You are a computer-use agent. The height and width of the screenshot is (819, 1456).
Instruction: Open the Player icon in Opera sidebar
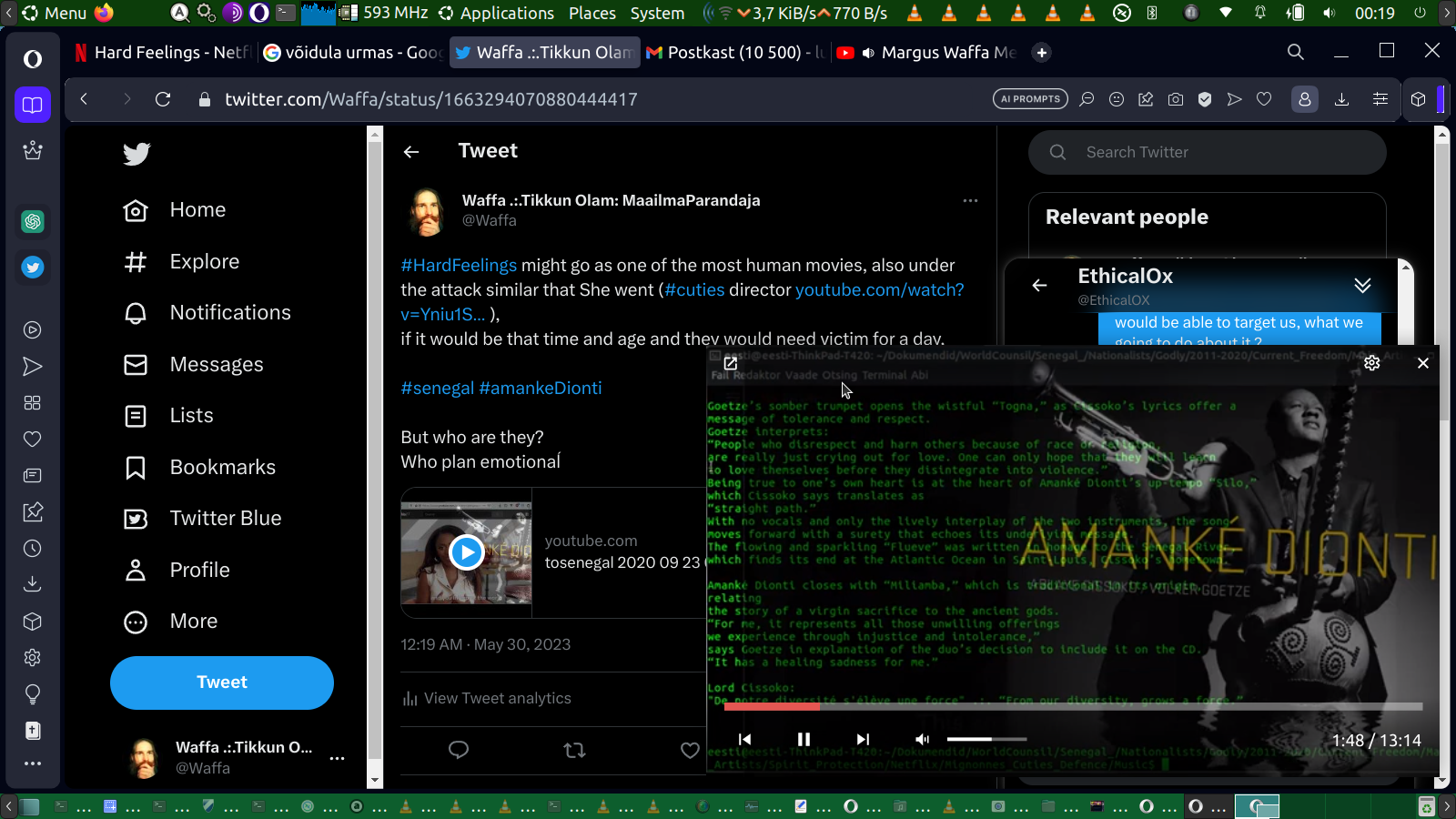coord(33,330)
